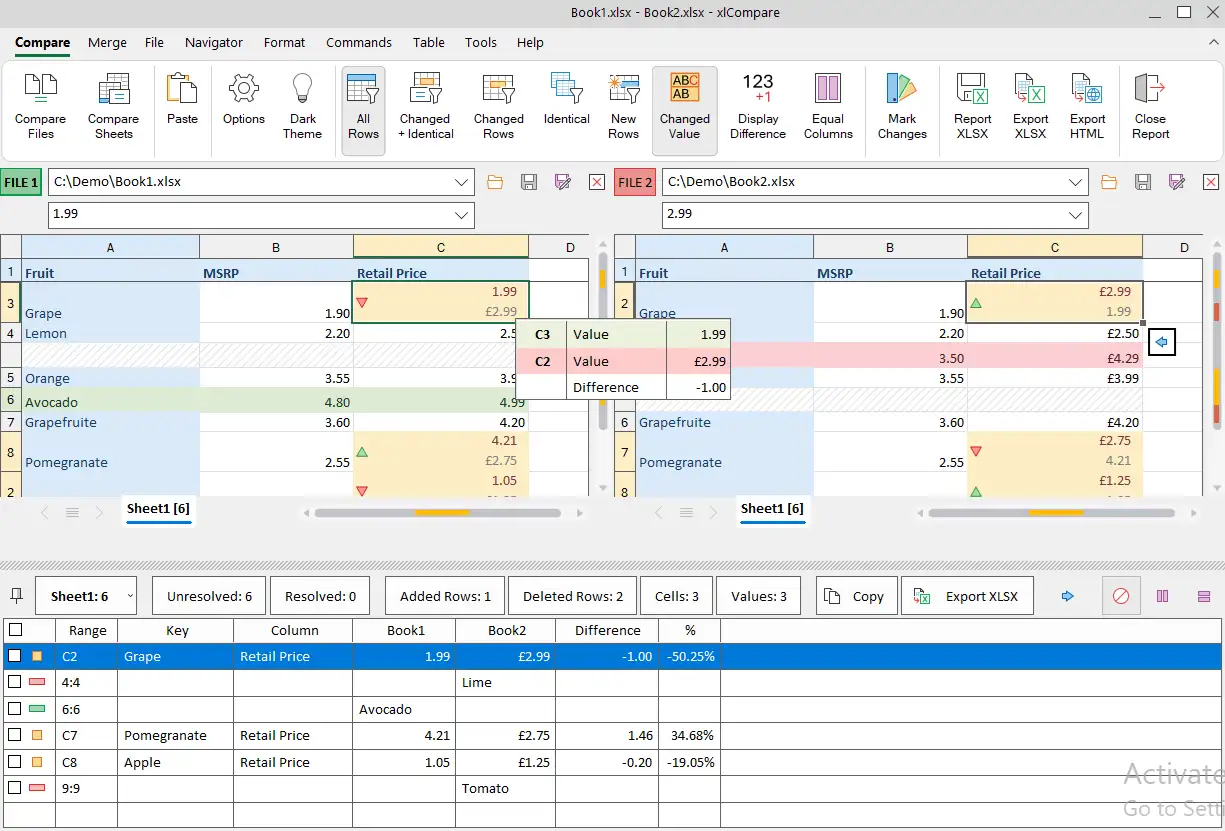Click Deleted Rows: 2 filter
The width and height of the screenshot is (1225, 831).
coord(573,596)
